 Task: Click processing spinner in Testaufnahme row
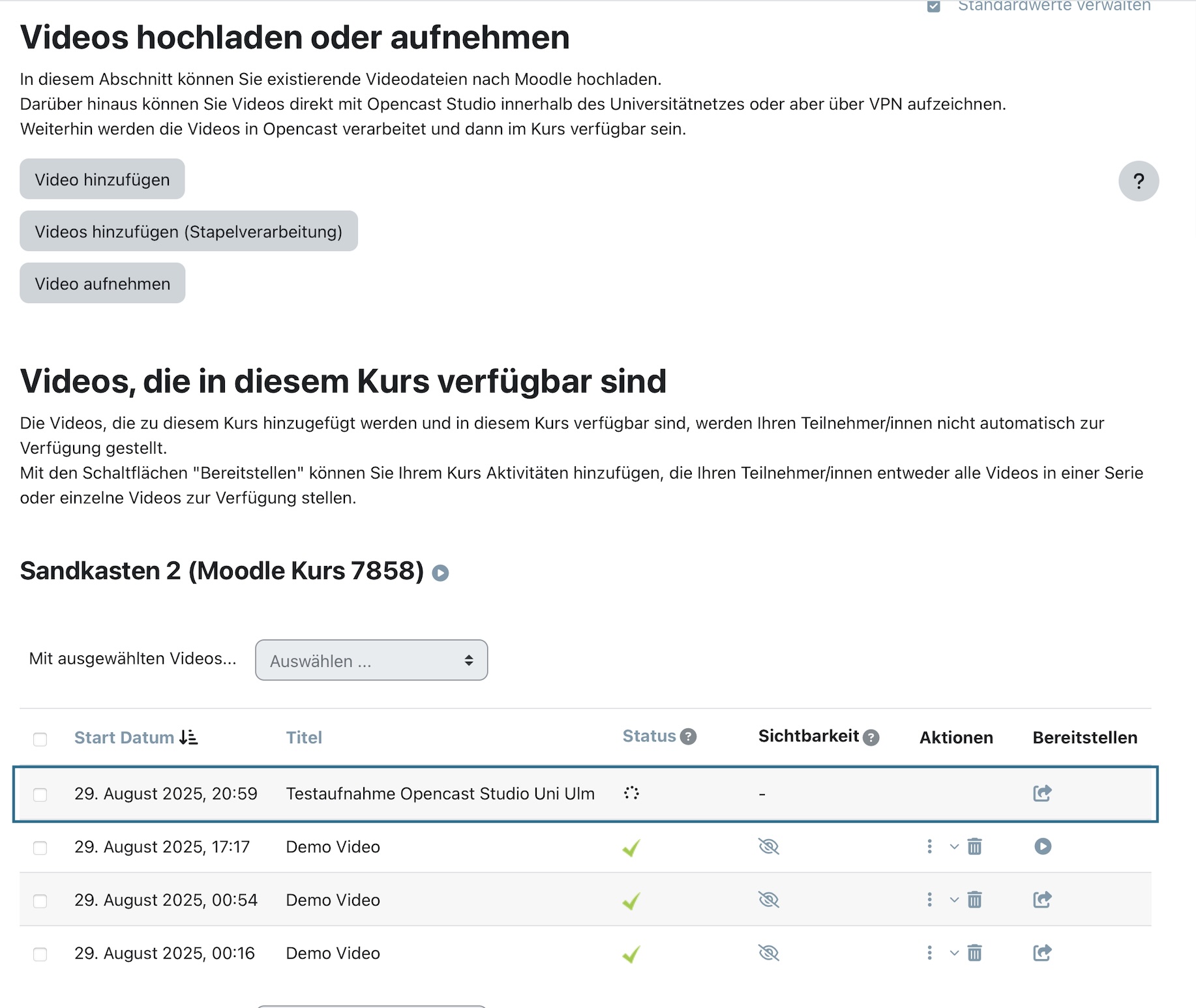[631, 793]
